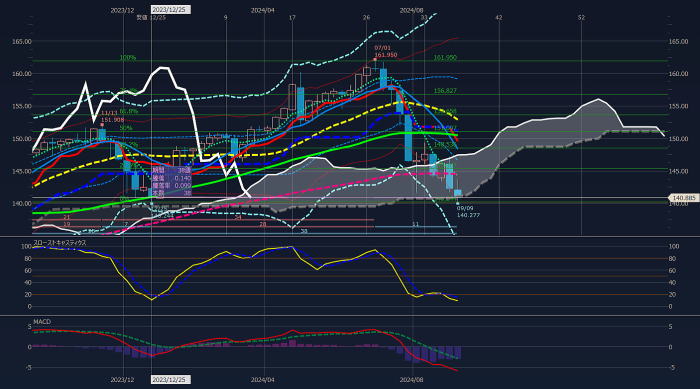Screen dimensions: 700x389
Task: Click the highlighted 2023/12/25 date tag above the chart
Action: [x=171, y=10]
